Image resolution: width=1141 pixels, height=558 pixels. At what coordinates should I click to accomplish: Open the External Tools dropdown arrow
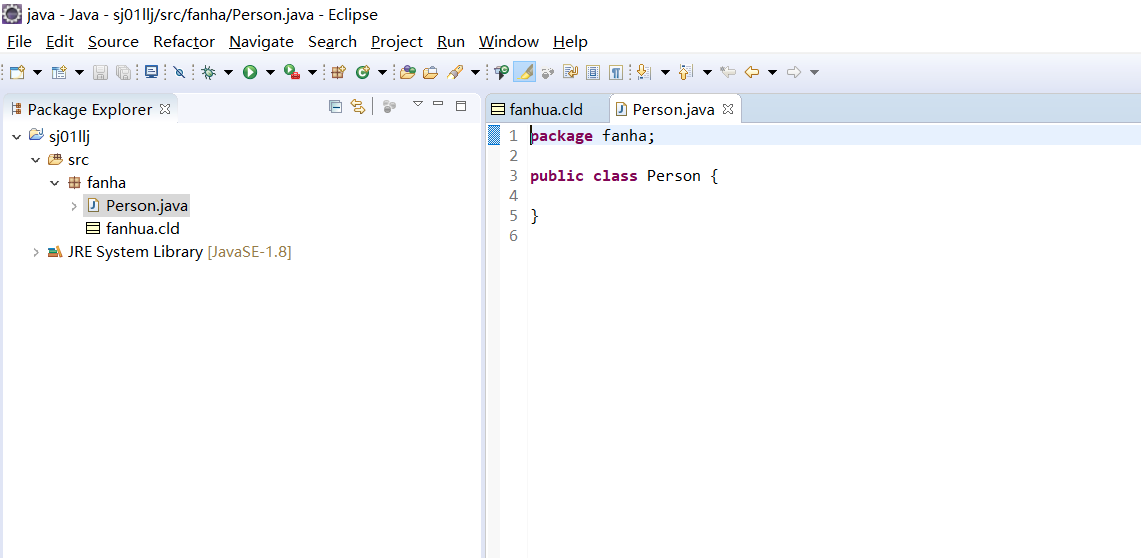tap(312, 72)
